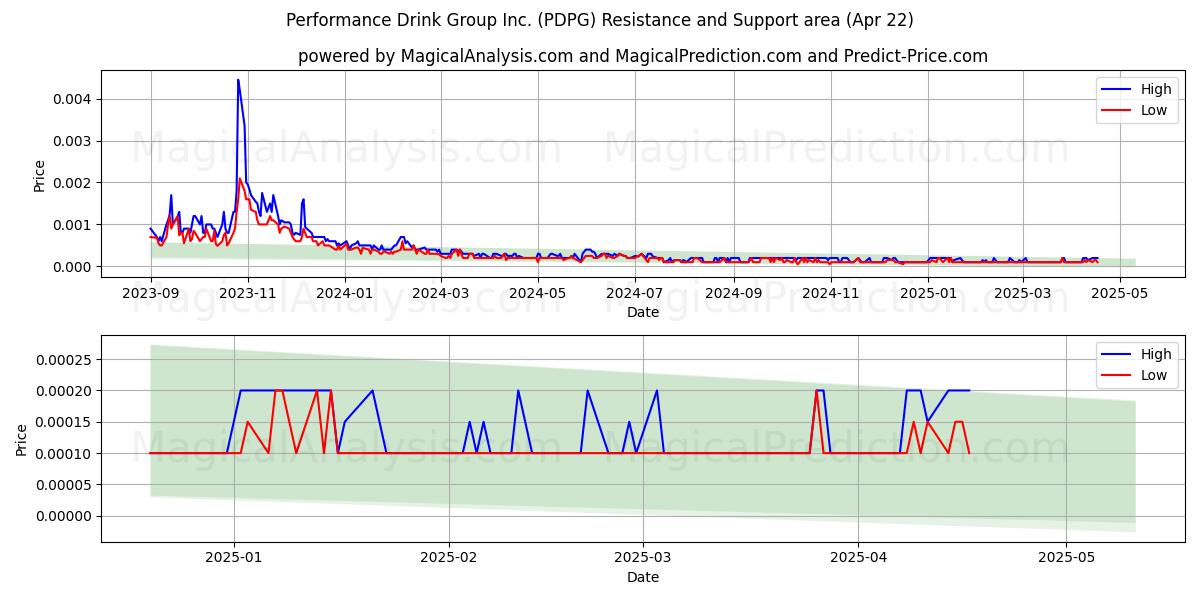Click the tall blue price spike peak near 2023-11
The height and width of the screenshot is (600, 1200).
238,80
